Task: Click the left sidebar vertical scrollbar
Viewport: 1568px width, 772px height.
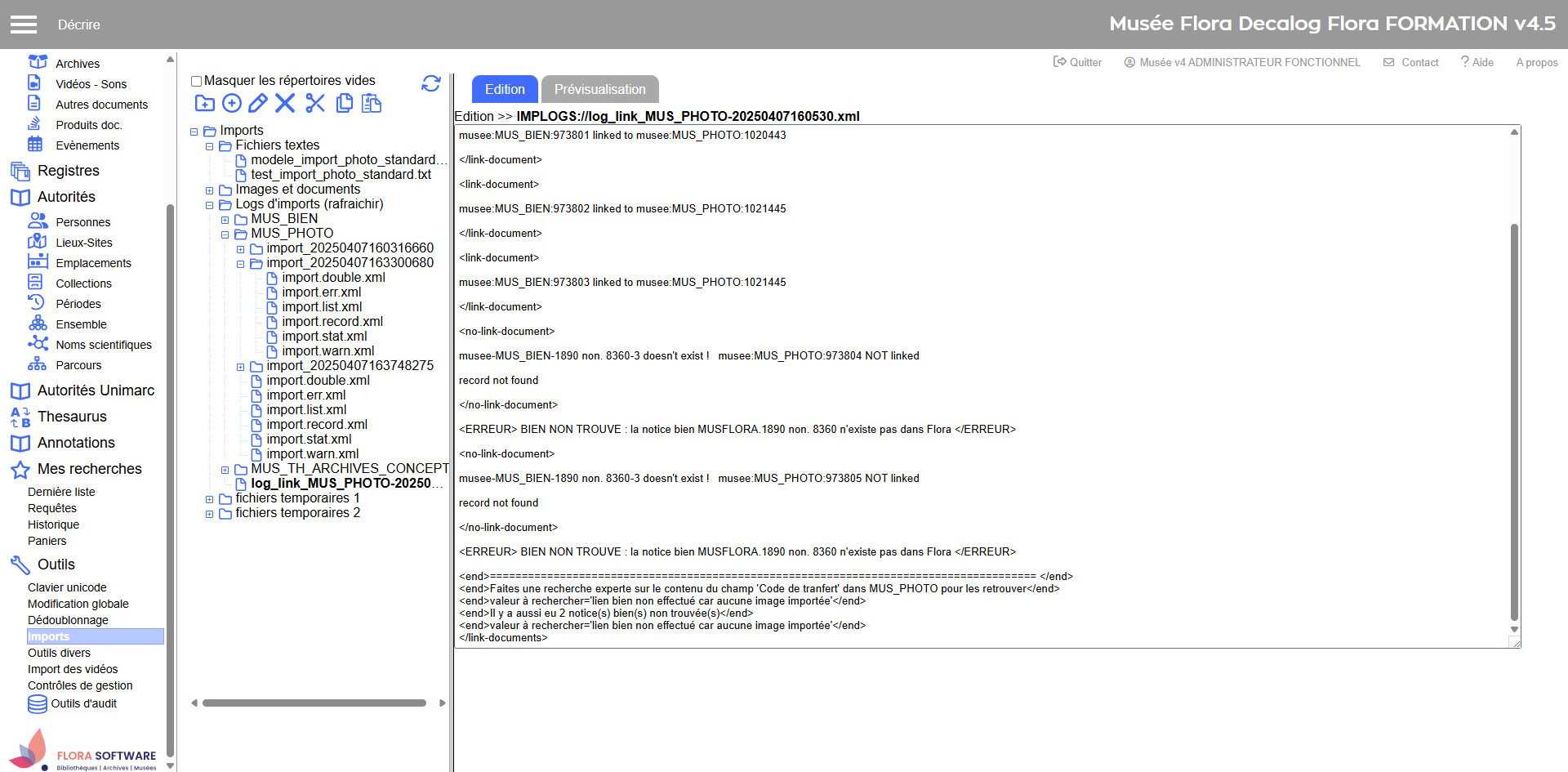Action: coord(170,482)
